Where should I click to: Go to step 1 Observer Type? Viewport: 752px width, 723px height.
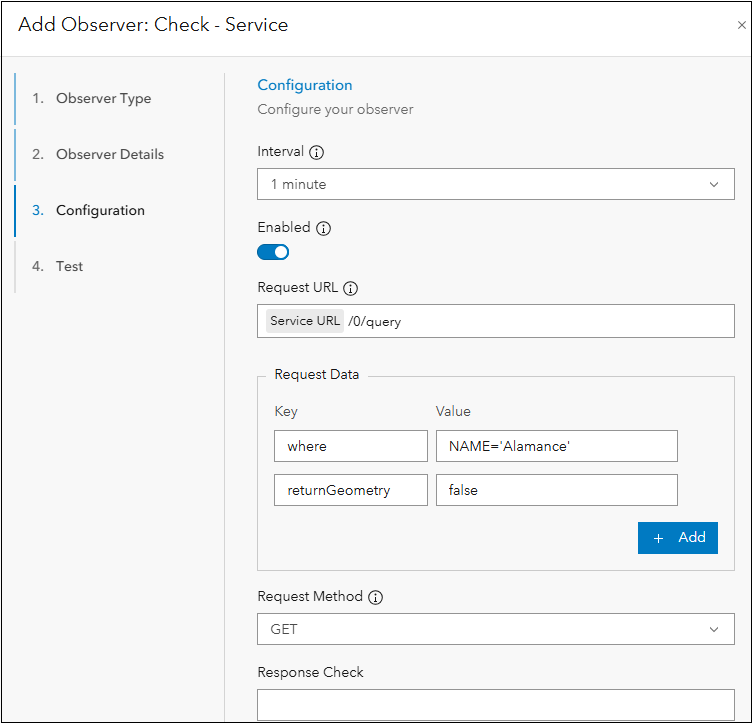(x=103, y=98)
